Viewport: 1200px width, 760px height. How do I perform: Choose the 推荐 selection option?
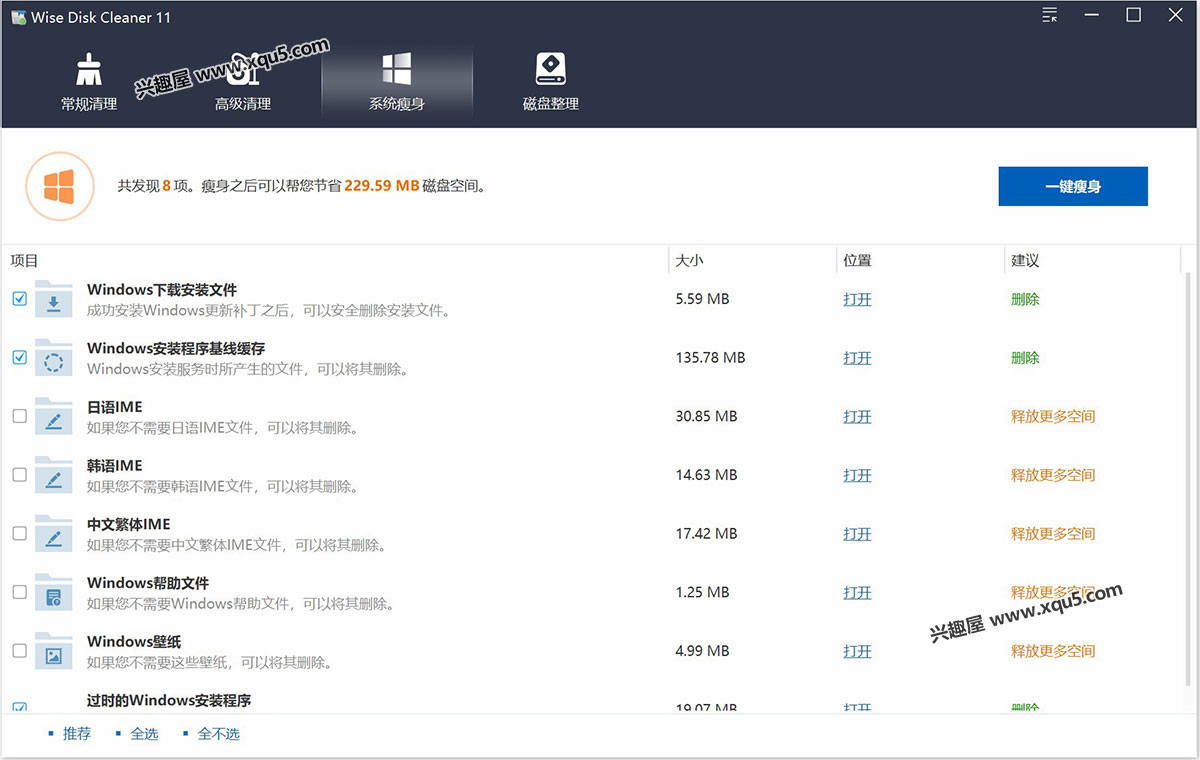click(x=76, y=734)
